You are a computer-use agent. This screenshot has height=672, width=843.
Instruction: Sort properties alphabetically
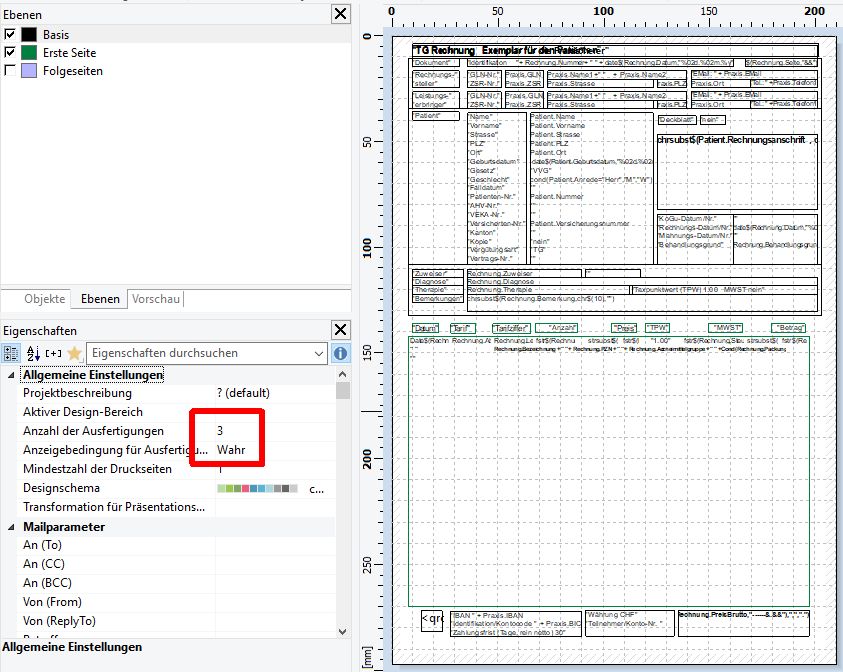(x=31, y=353)
